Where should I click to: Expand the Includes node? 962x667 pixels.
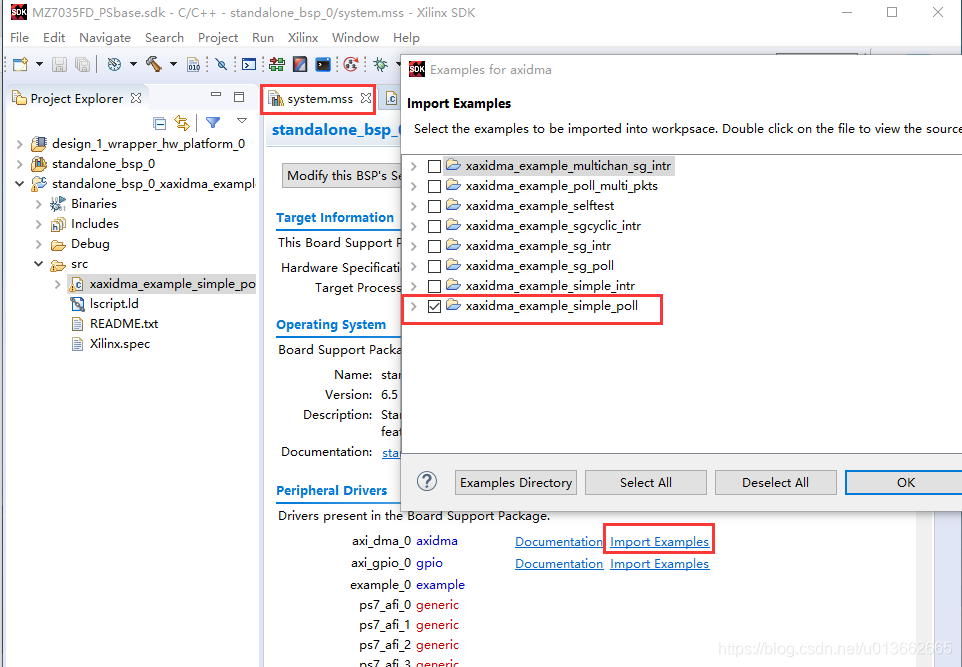[39, 225]
